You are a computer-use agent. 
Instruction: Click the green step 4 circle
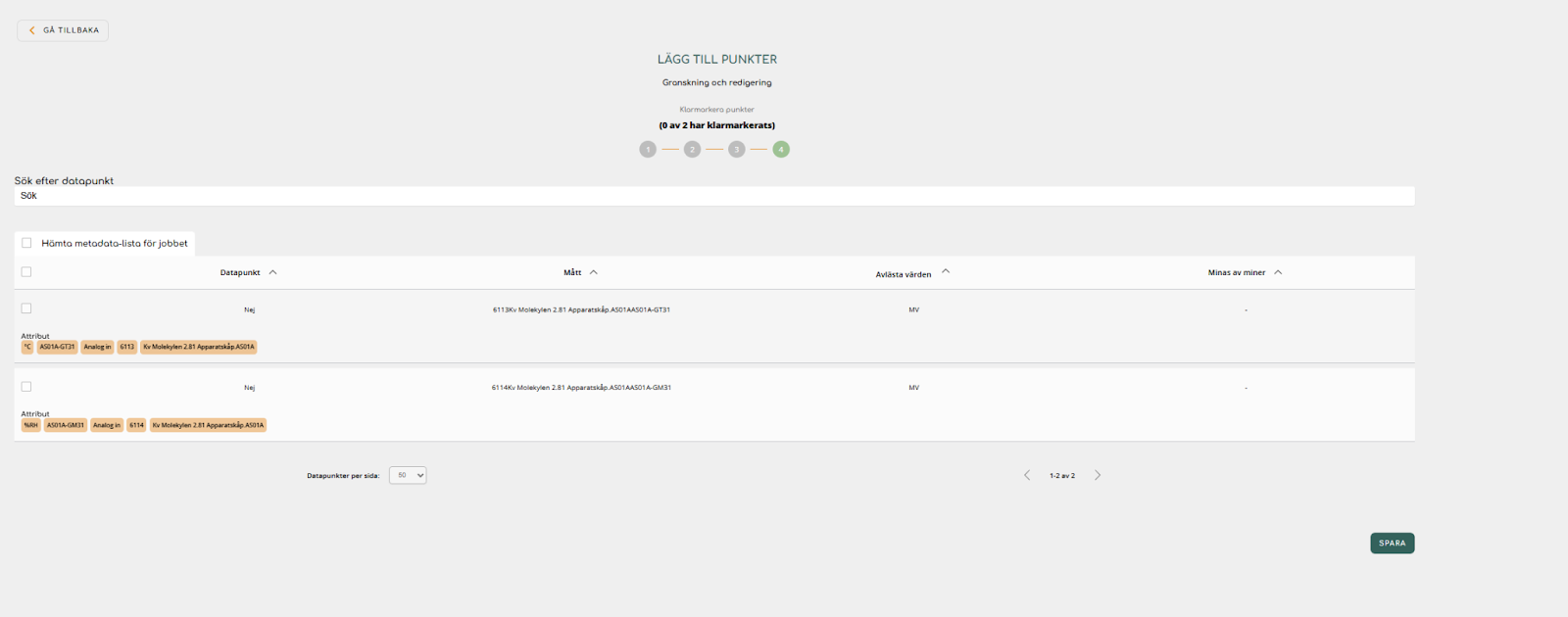tap(781, 150)
